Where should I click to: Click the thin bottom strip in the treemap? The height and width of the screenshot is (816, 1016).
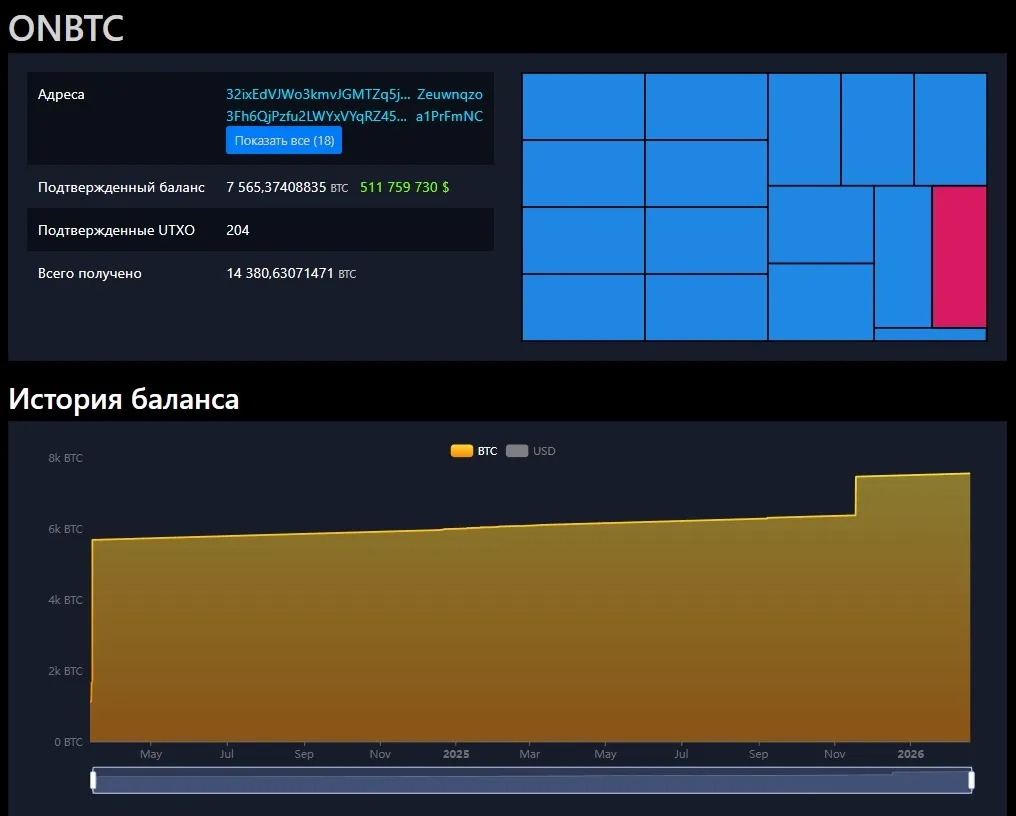pos(930,334)
